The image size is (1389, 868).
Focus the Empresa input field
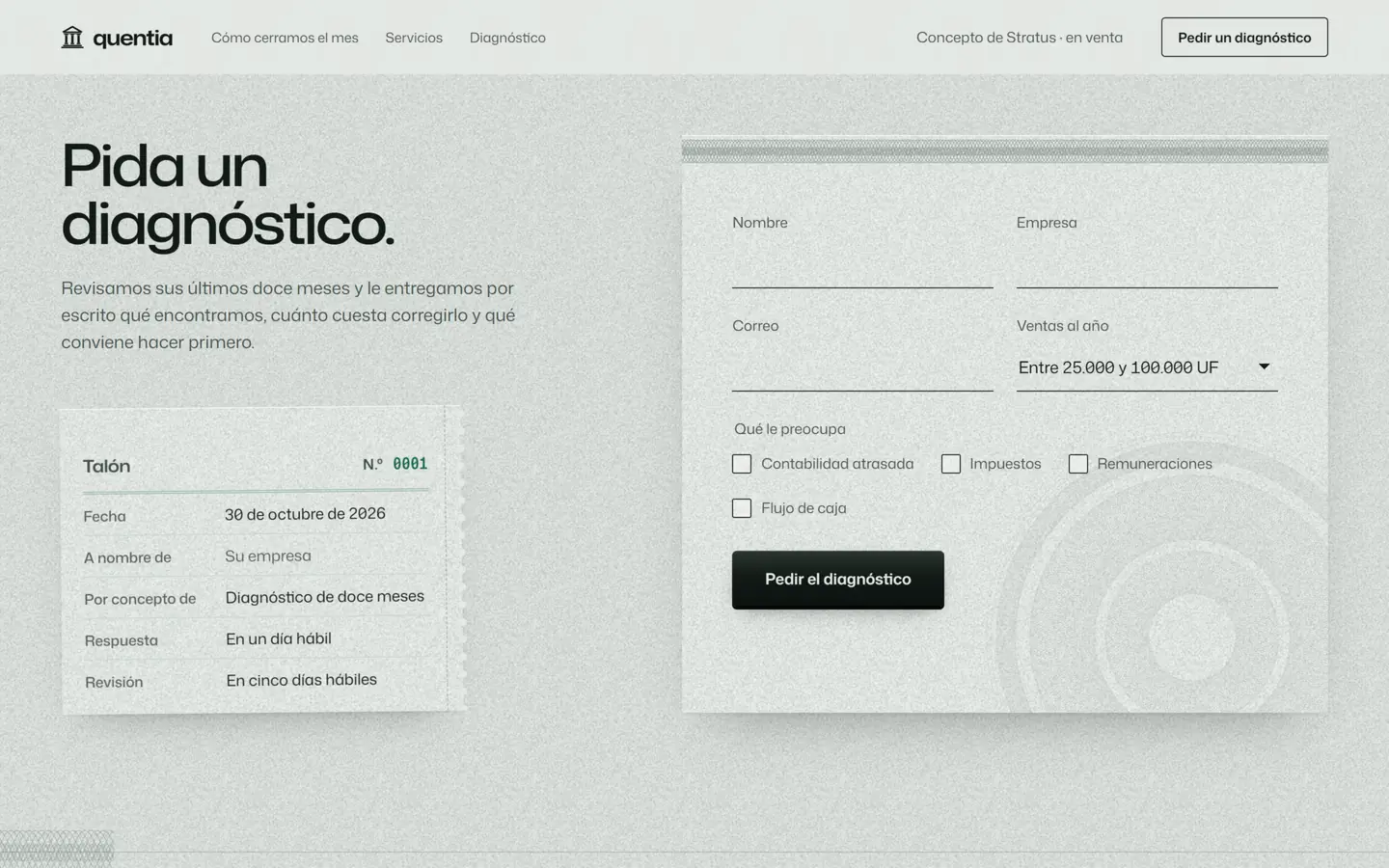tap(1147, 264)
